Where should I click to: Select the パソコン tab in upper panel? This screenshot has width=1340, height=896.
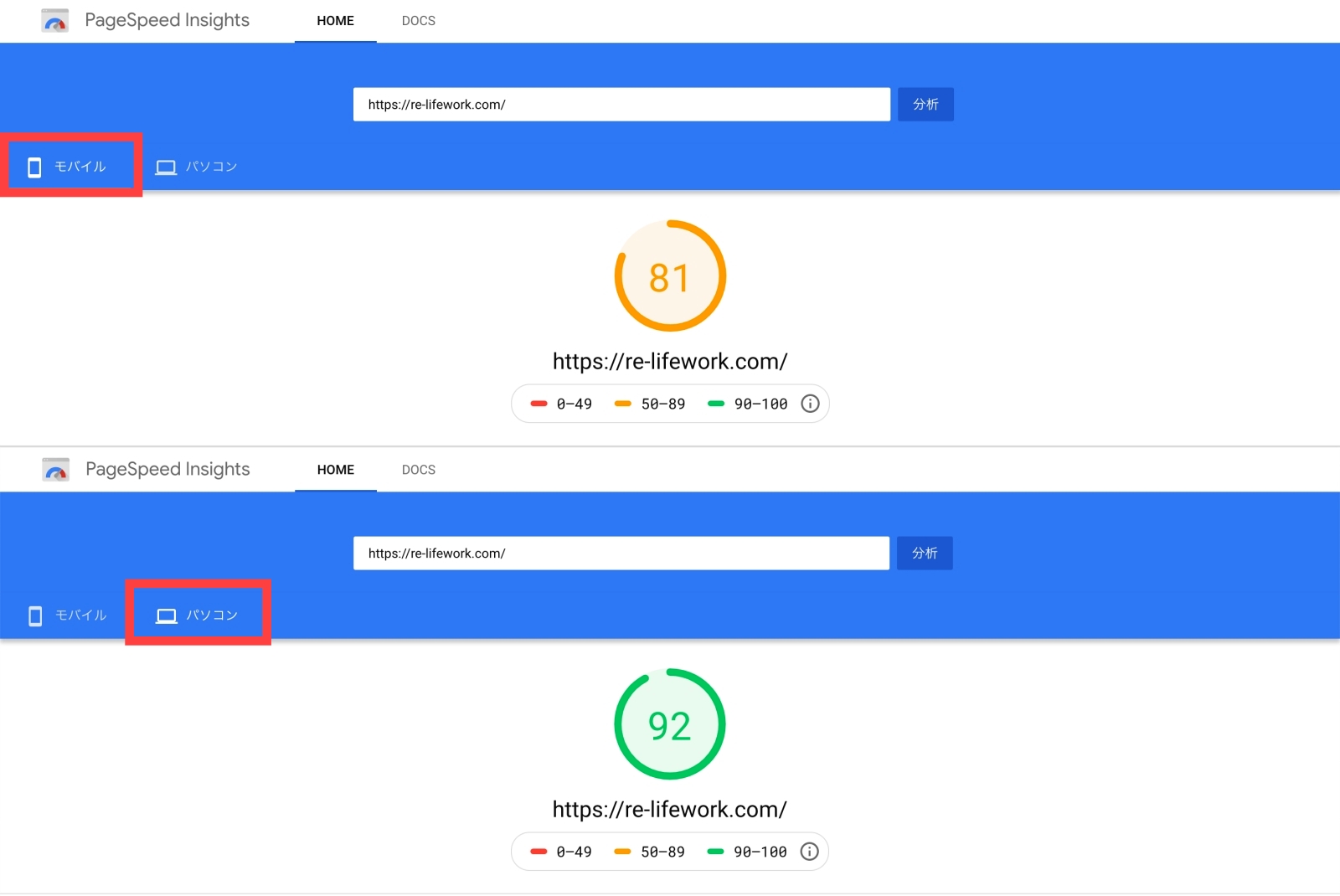pyautogui.click(x=198, y=167)
